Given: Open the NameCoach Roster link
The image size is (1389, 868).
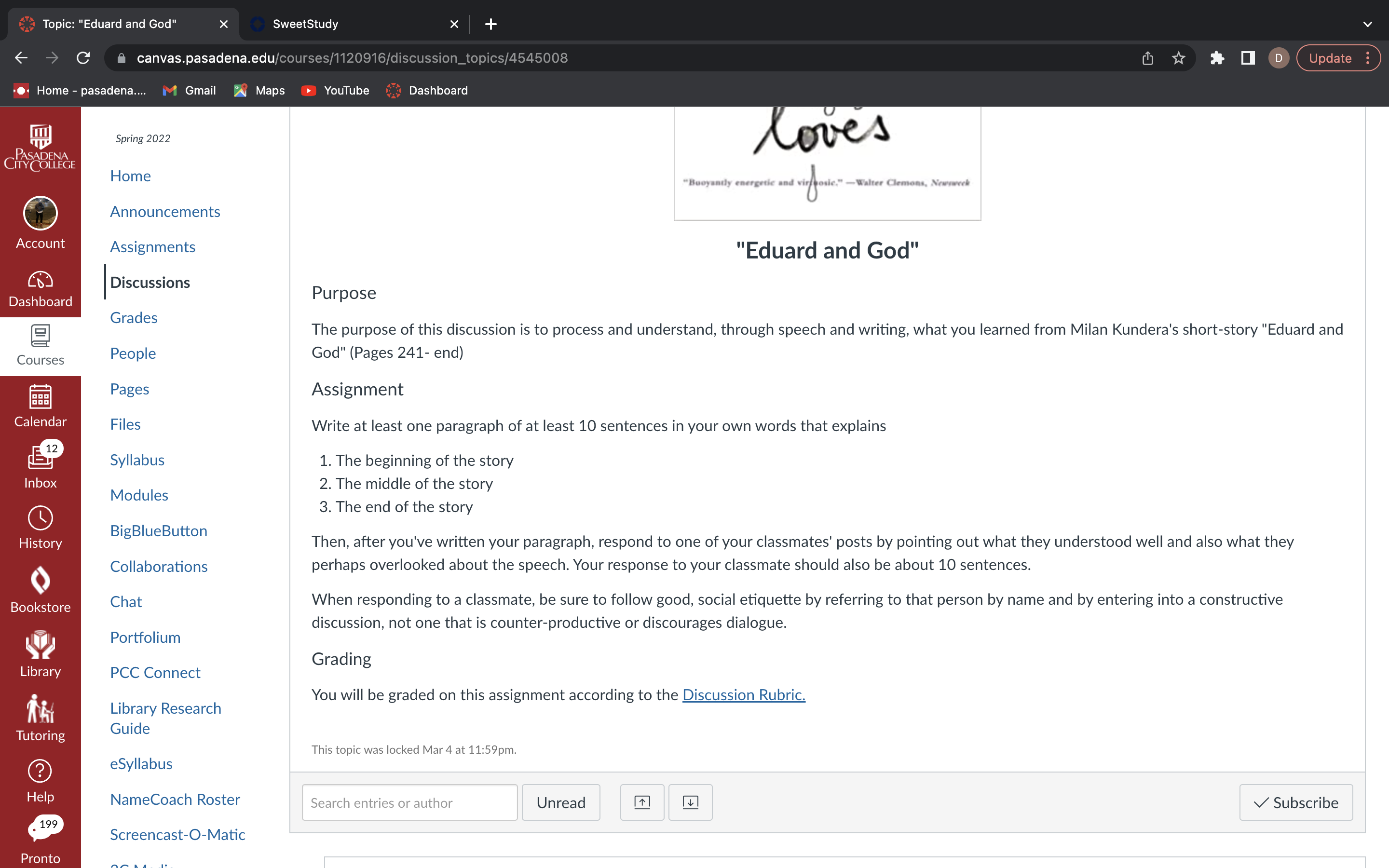Looking at the screenshot, I should pyautogui.click(x=175, y=799).
